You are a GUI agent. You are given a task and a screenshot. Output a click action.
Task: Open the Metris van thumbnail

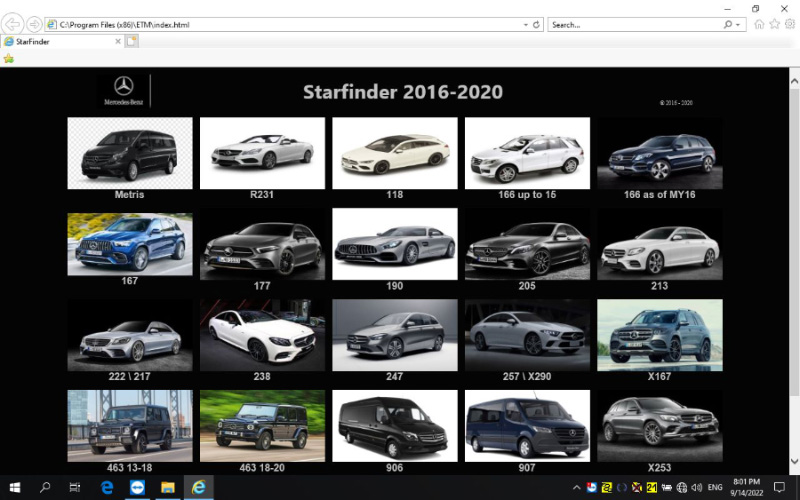(130, 153)
